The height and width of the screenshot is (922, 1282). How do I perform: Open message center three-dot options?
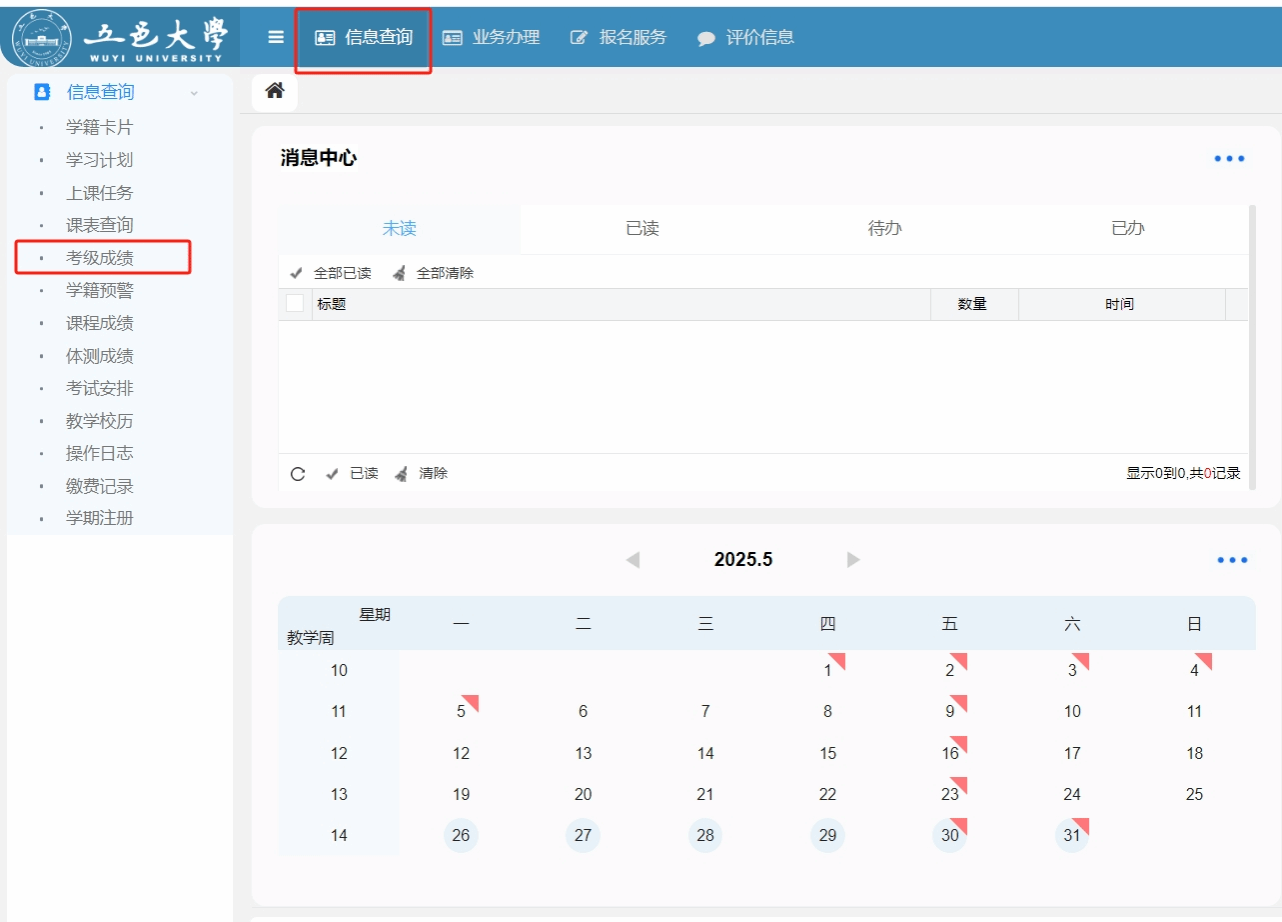(1229, 159)
